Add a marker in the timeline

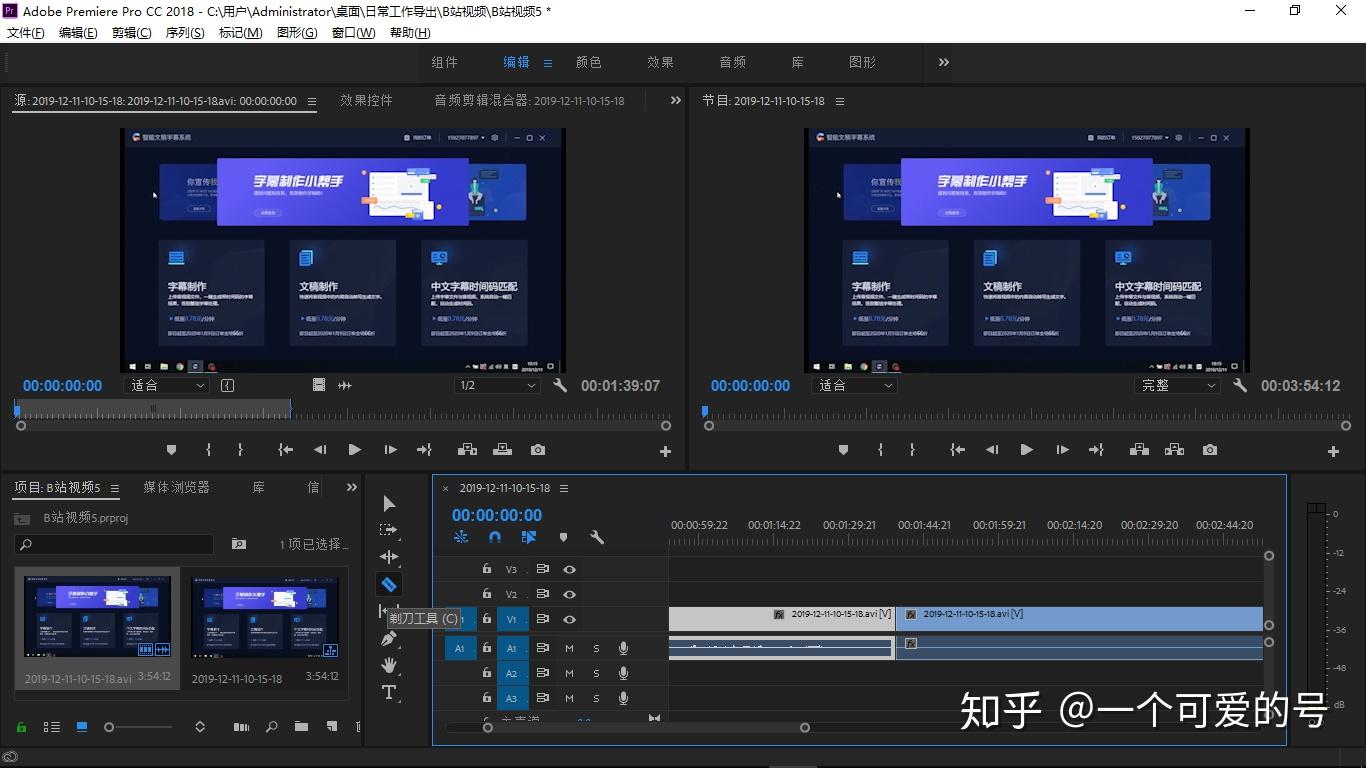[x=563, y=537]
